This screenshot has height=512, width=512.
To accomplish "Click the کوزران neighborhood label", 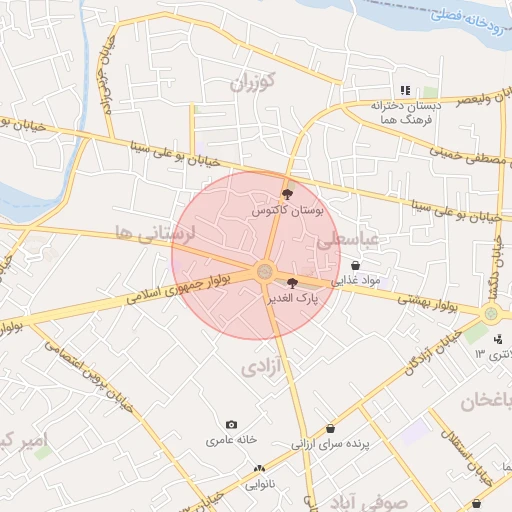I will coord(252,82).
